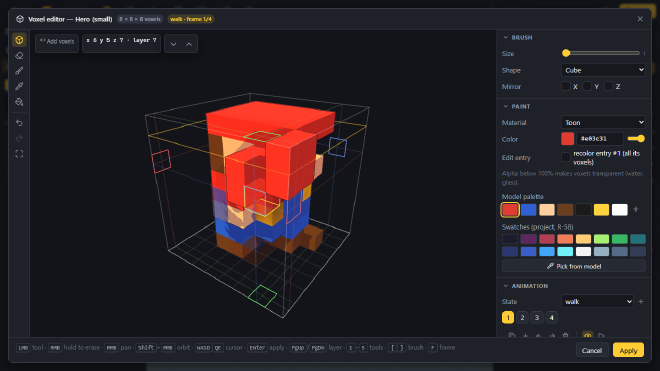The height and width of the screenshot is (371, 660).
Task: Select the Eraser tool
Action: [x=19, y=56]
